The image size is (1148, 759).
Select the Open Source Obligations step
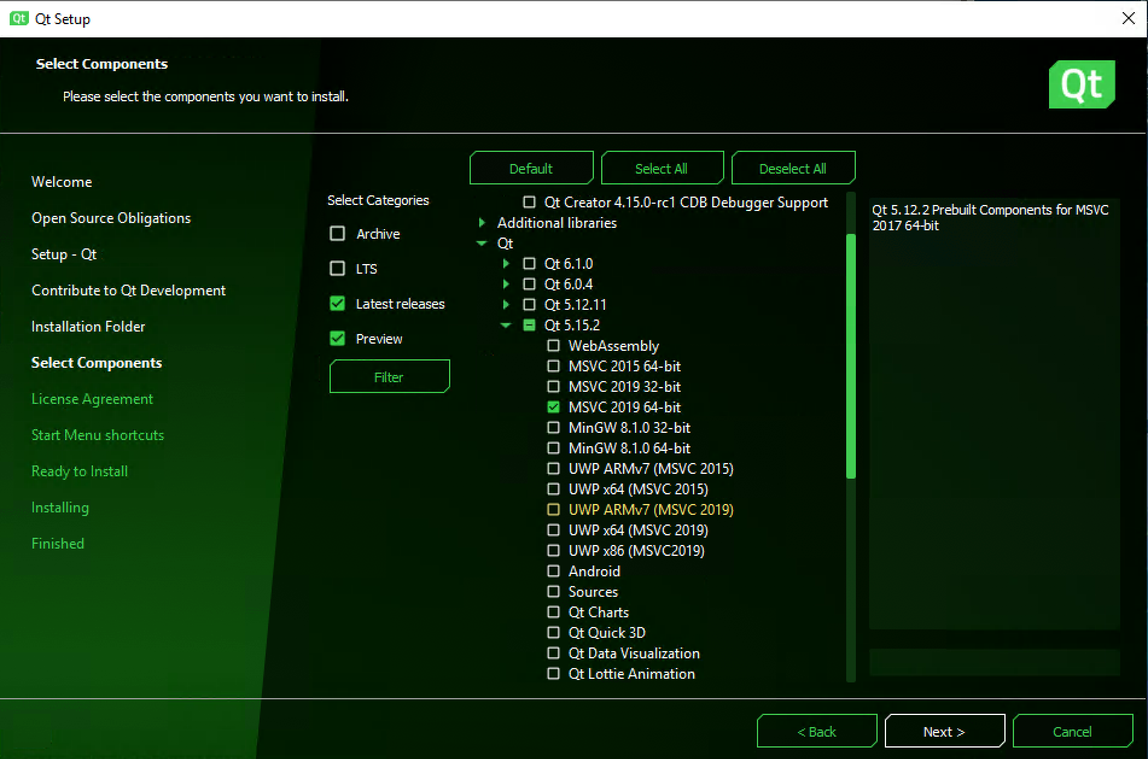coord(111,218)
